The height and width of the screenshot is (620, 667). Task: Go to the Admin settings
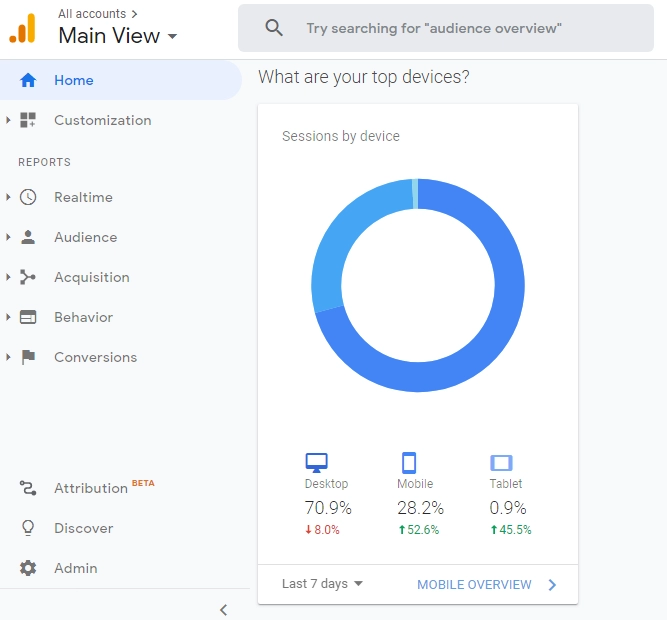[75, 568]
